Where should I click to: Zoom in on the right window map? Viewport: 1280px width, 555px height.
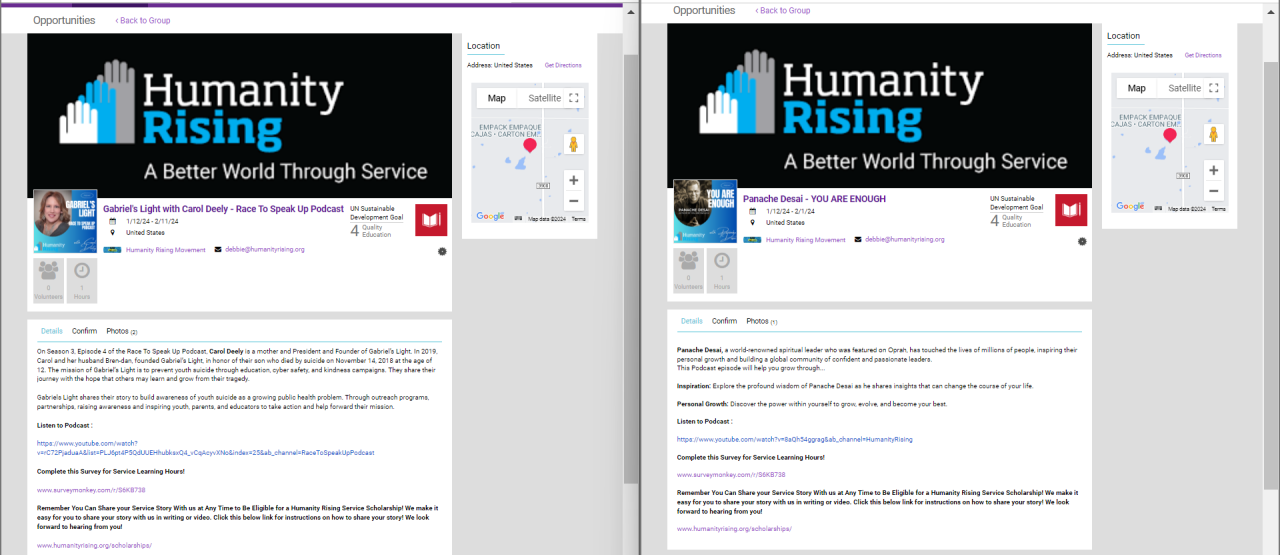pyautogui.click(x=1213, y=170)
